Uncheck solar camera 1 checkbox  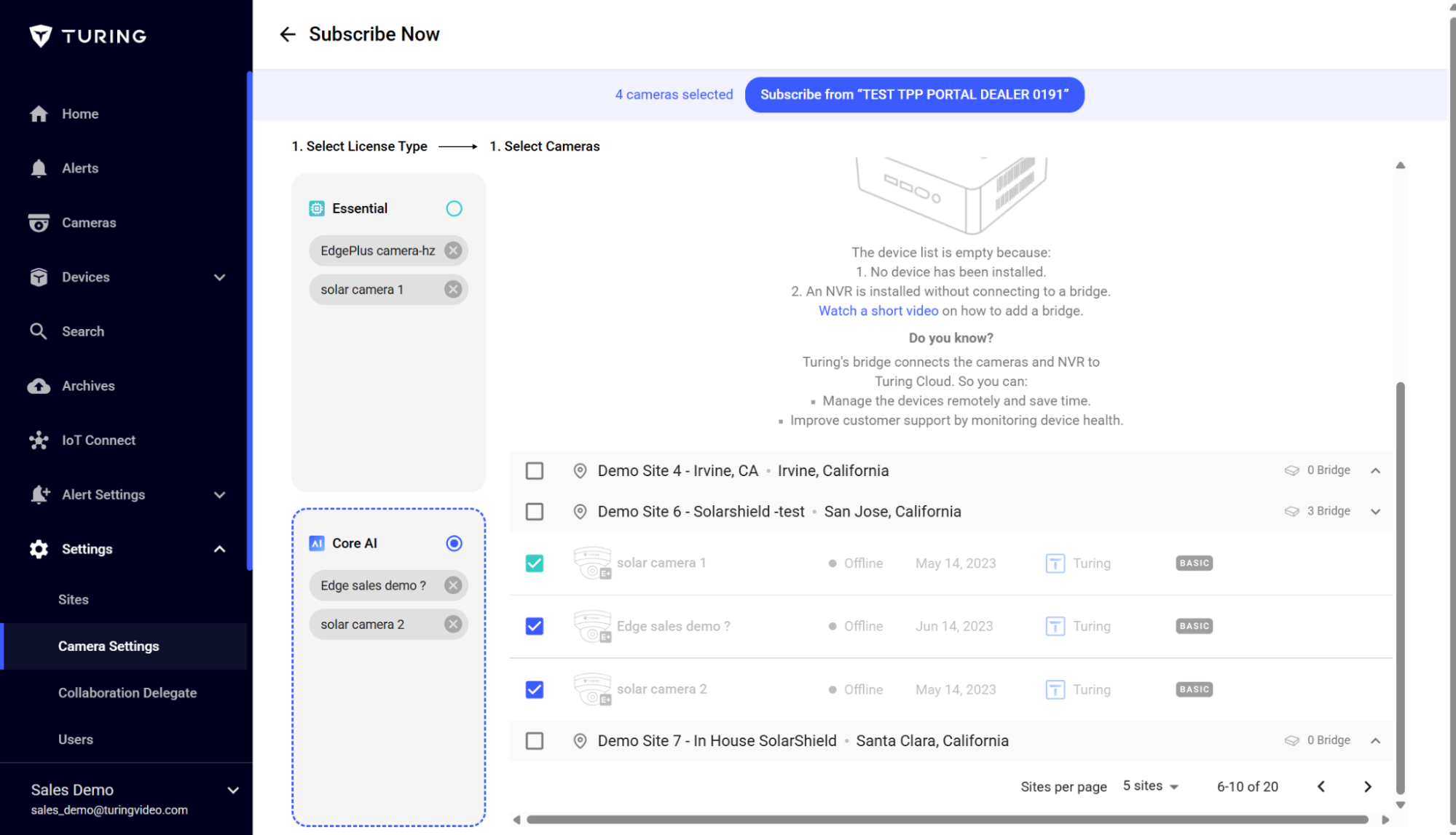click(535, 563)
